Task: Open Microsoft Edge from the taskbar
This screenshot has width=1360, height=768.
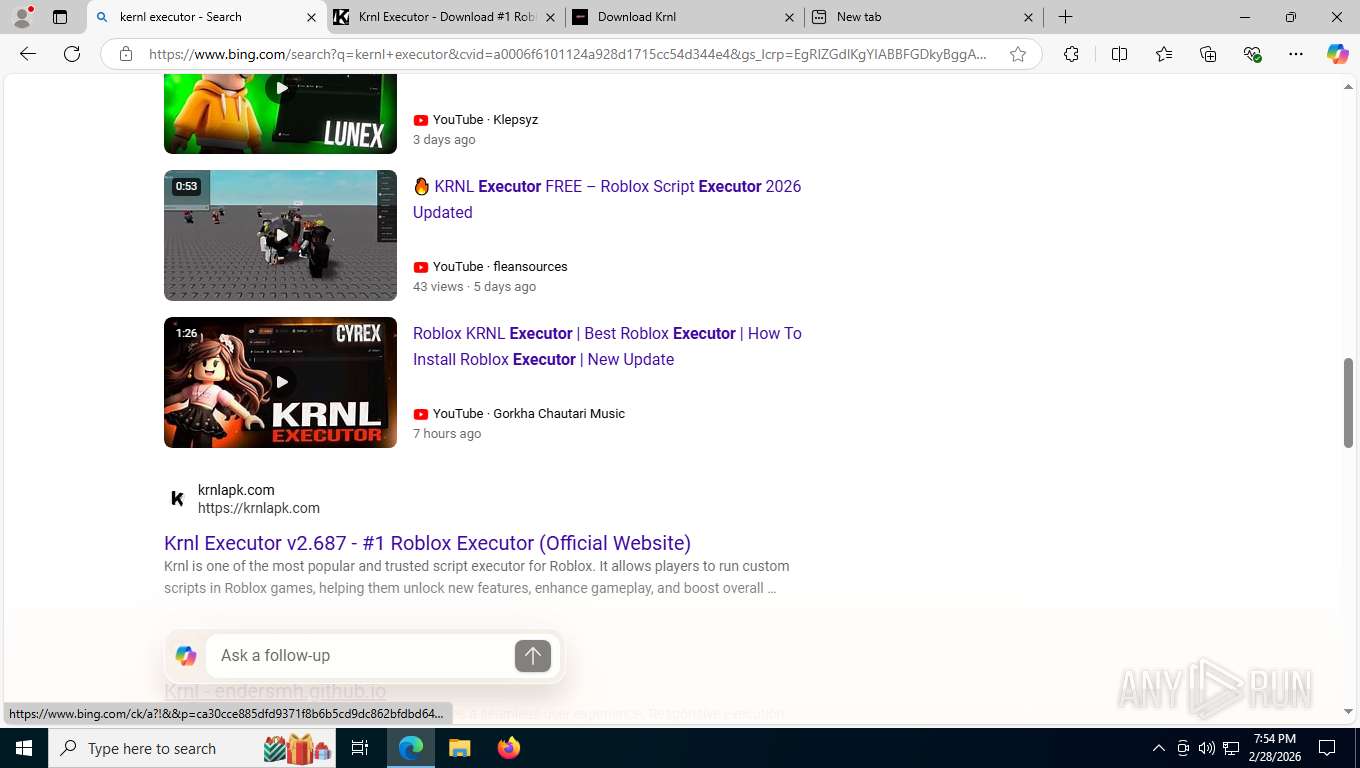Action: (411, 748)
